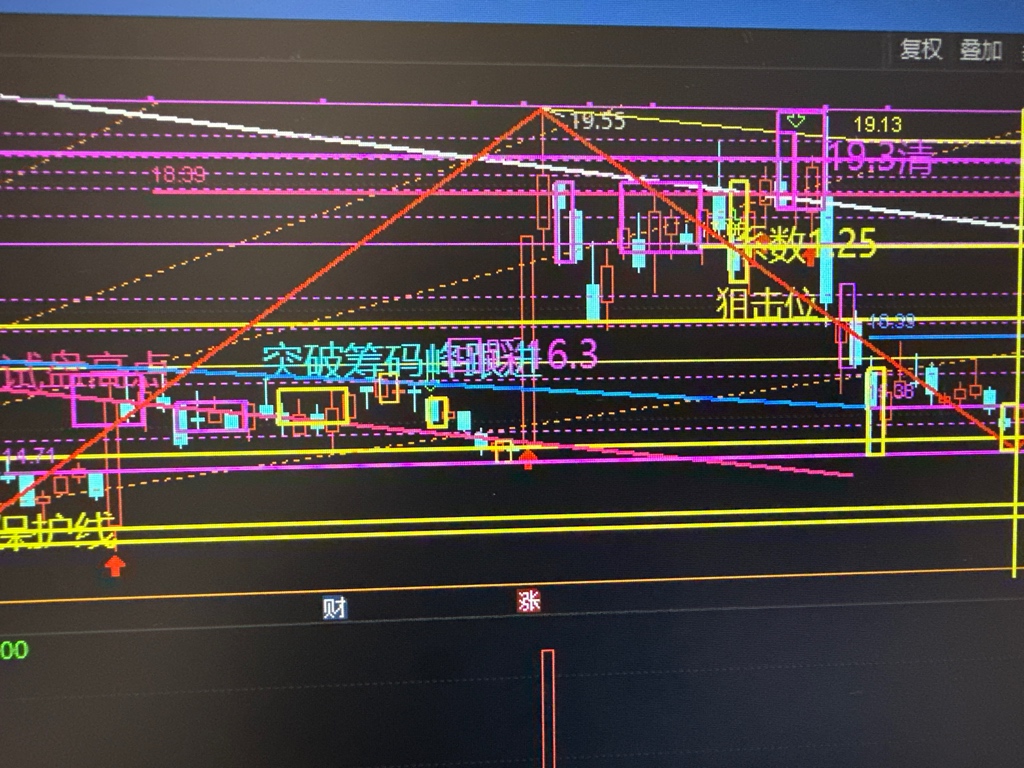Select the 19.13 yellow price label
1024x768 pixels.
[x=877, y=124]
